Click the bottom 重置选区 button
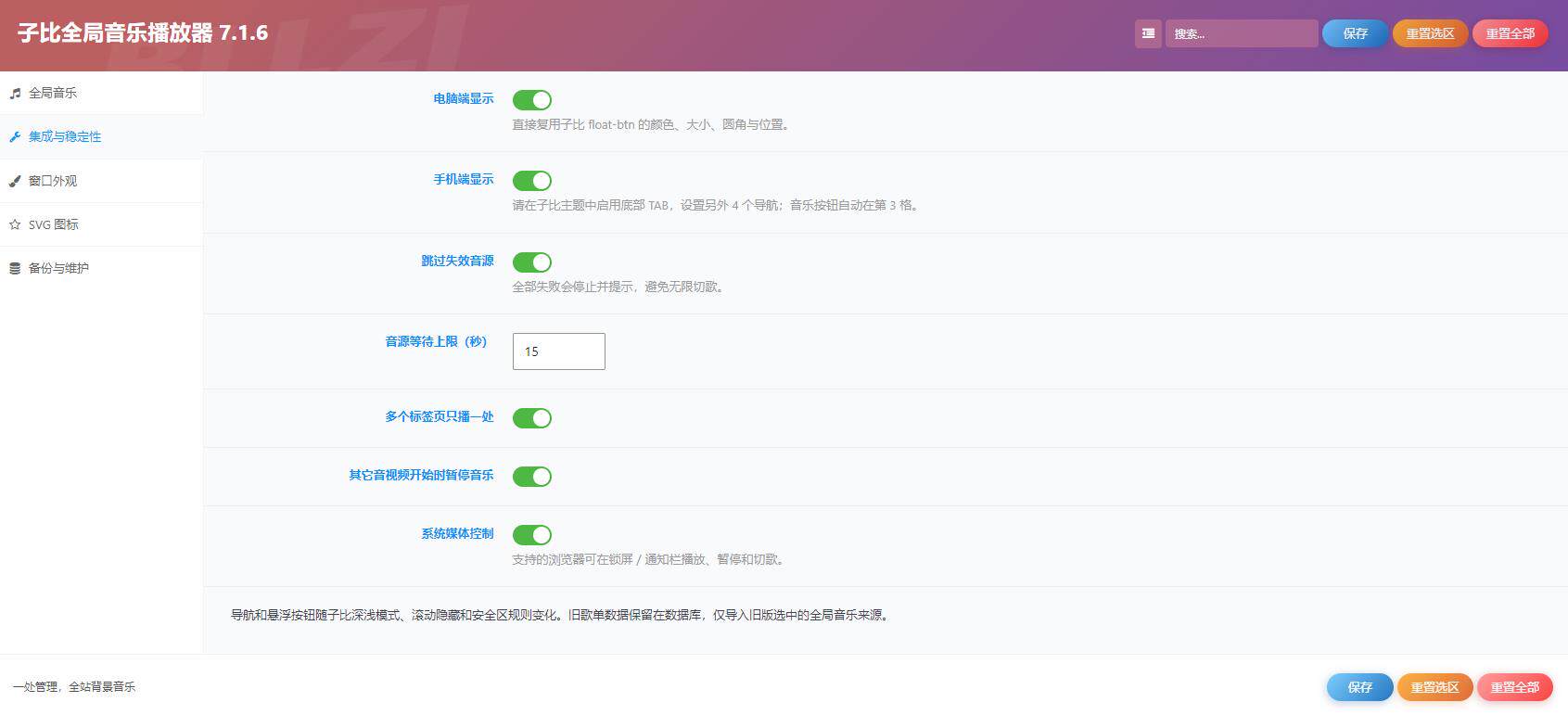This screenshot has height=715, width=1568. pyautogui.click(x=1434, y=687)
